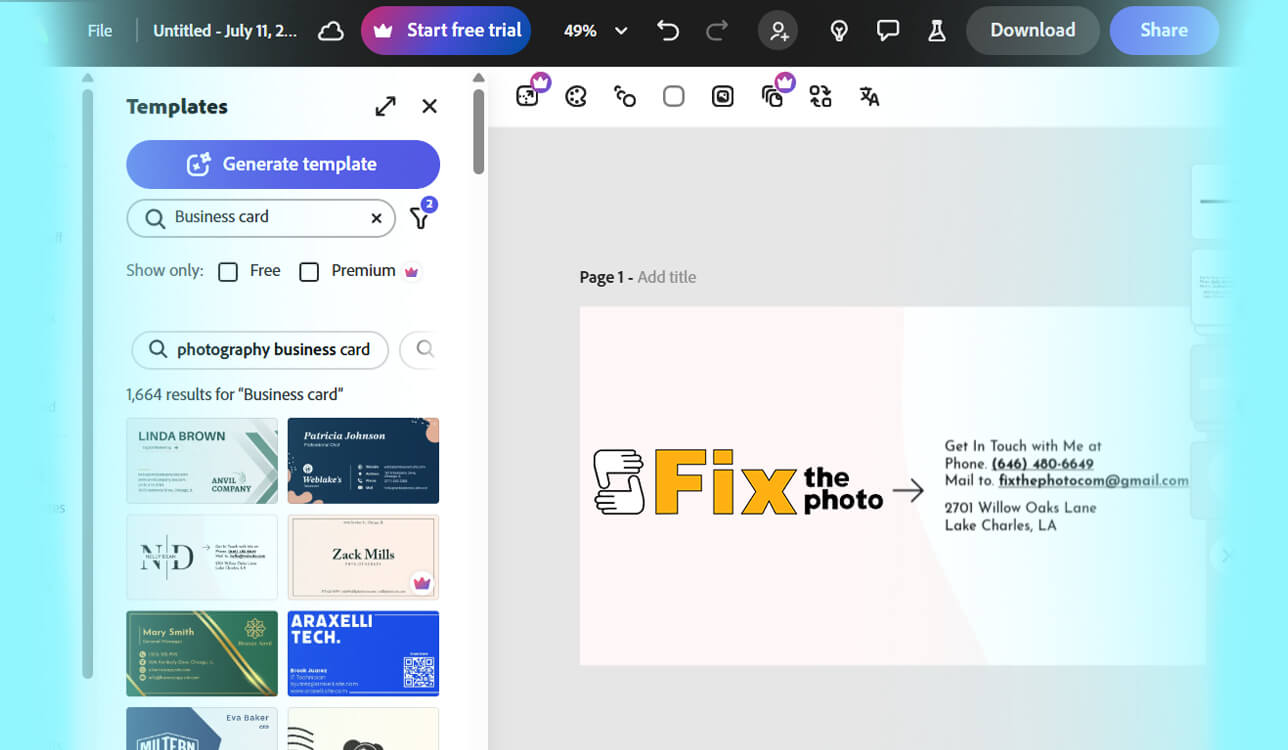This screenshot has width=1288, height=750.
Task: Click the Generate template button
Action: click(x=283, y=164)
